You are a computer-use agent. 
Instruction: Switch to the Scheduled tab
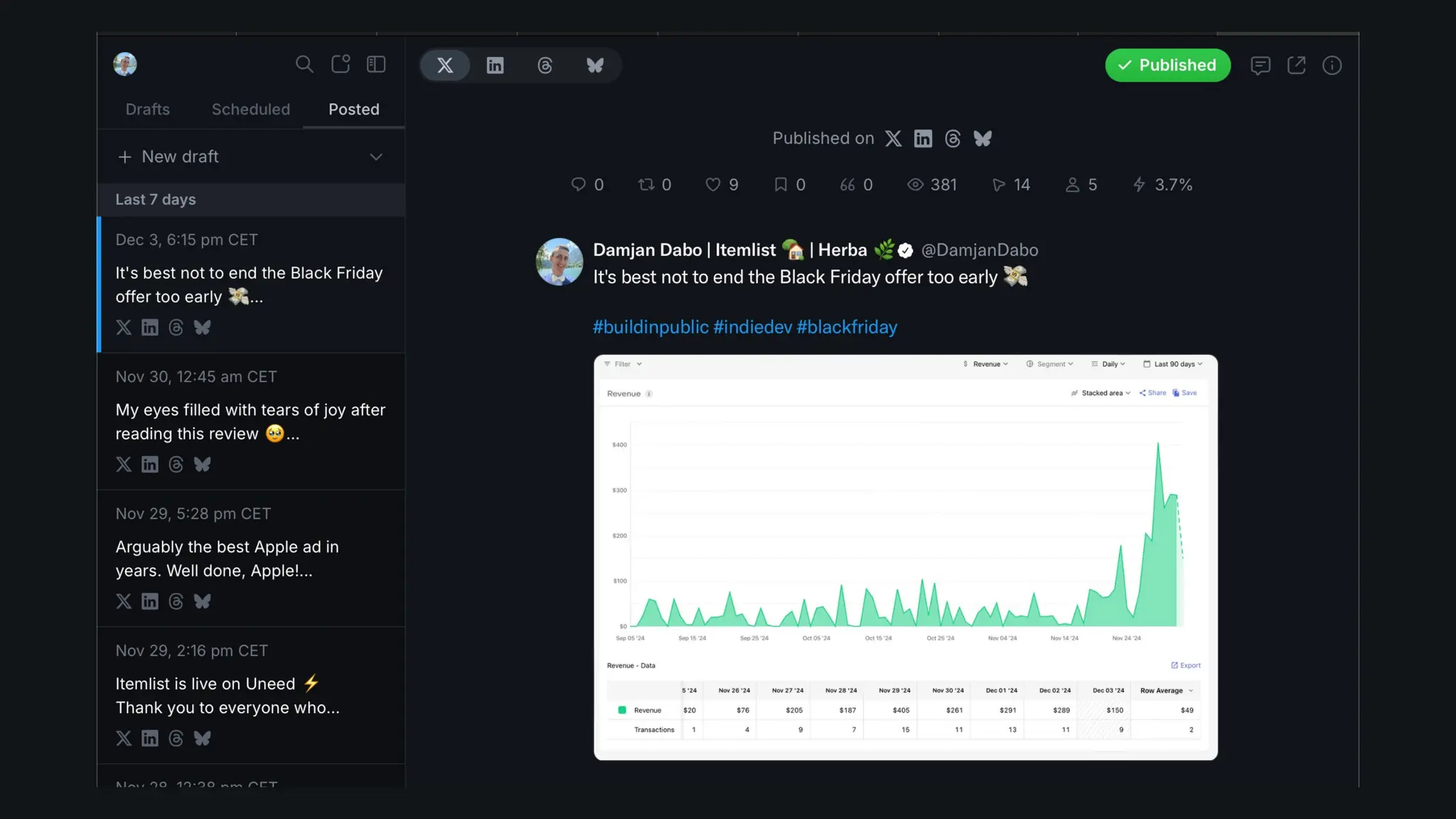pyautogui.click(x=250, y=109)
